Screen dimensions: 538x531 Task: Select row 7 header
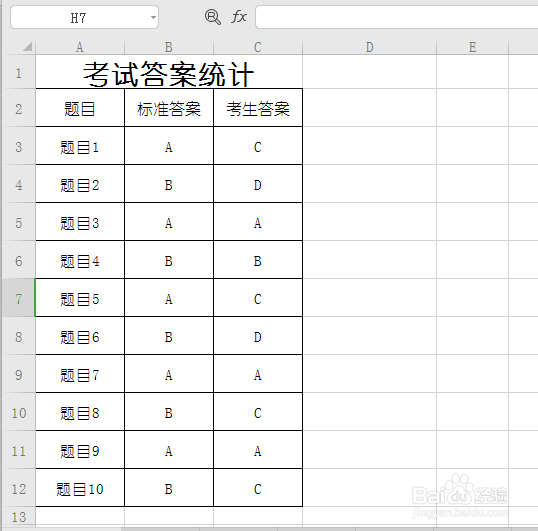click(x=19, y=299)
